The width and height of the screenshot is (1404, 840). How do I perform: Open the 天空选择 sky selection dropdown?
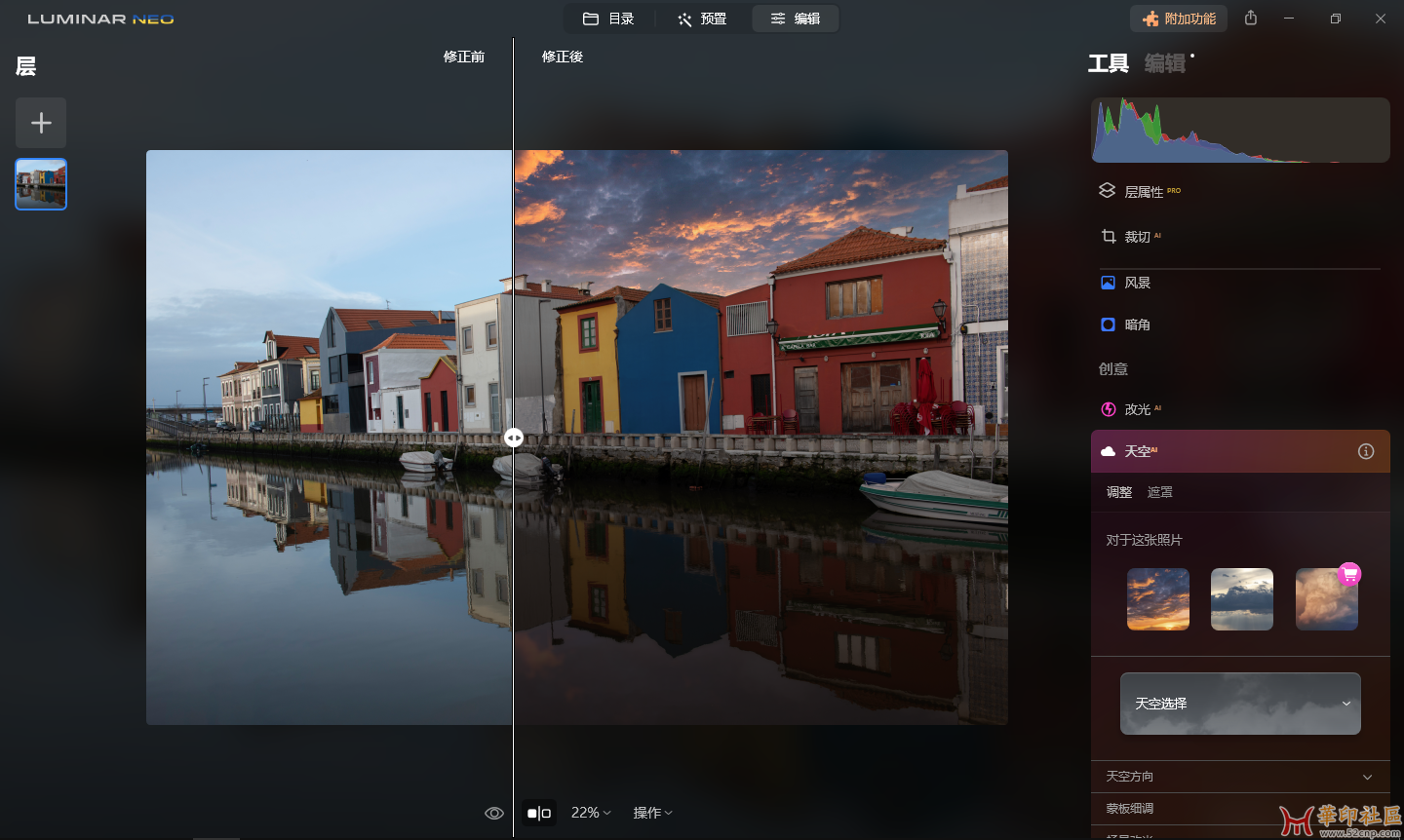click(1240, 704)
